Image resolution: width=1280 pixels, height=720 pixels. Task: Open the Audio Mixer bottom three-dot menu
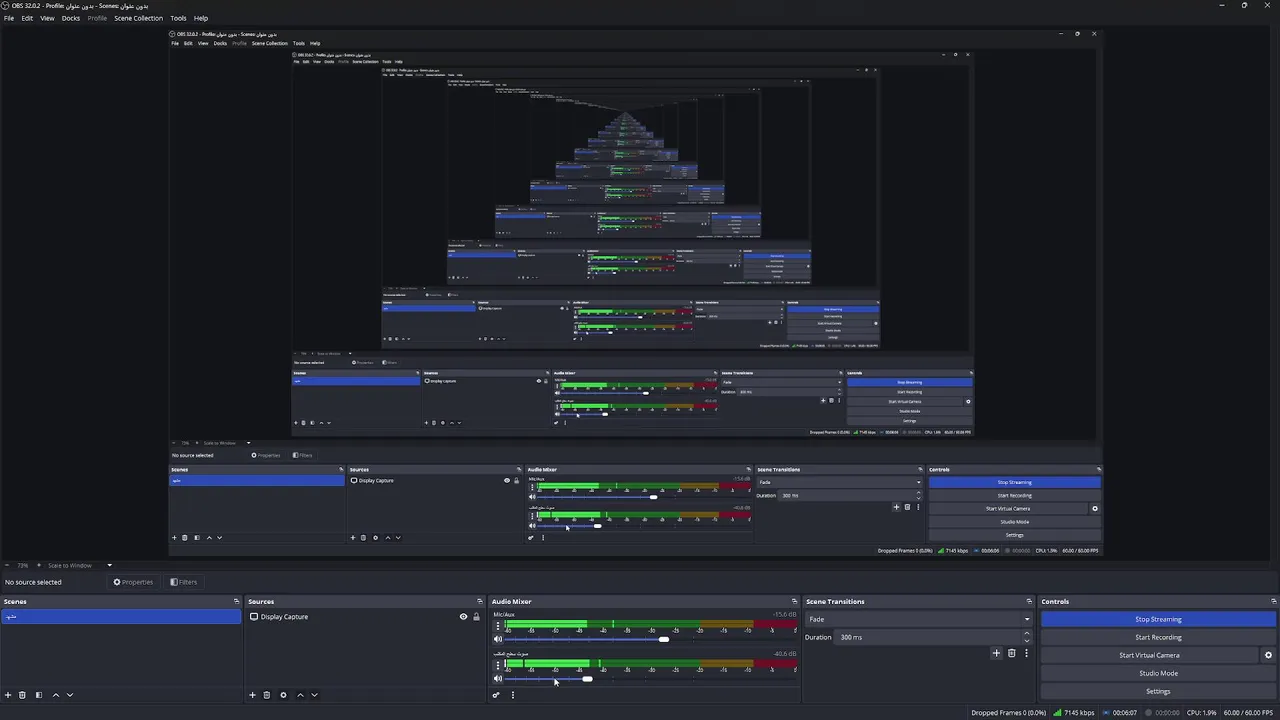pyautogui.click(x=512, y=695)
